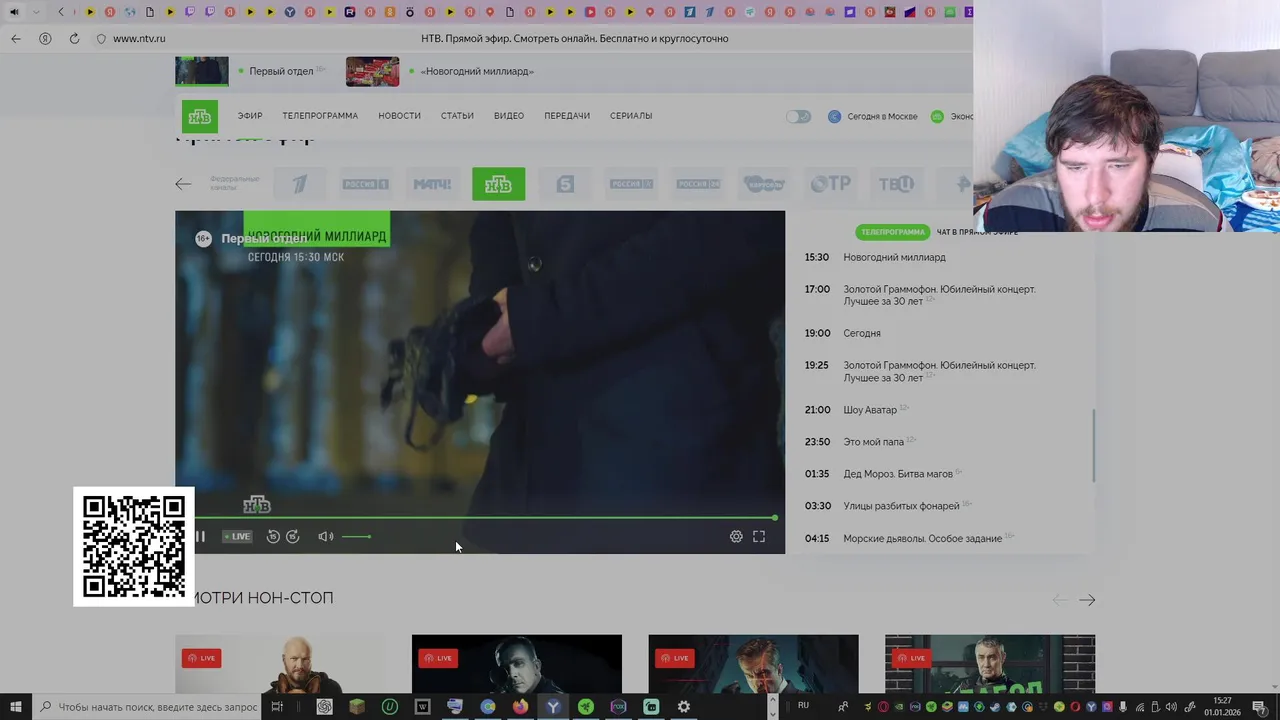Viewport: 1280px width, 720px height.
Task: Open the СЕРИАЛЫ menu item
Action: click(631, 116)
